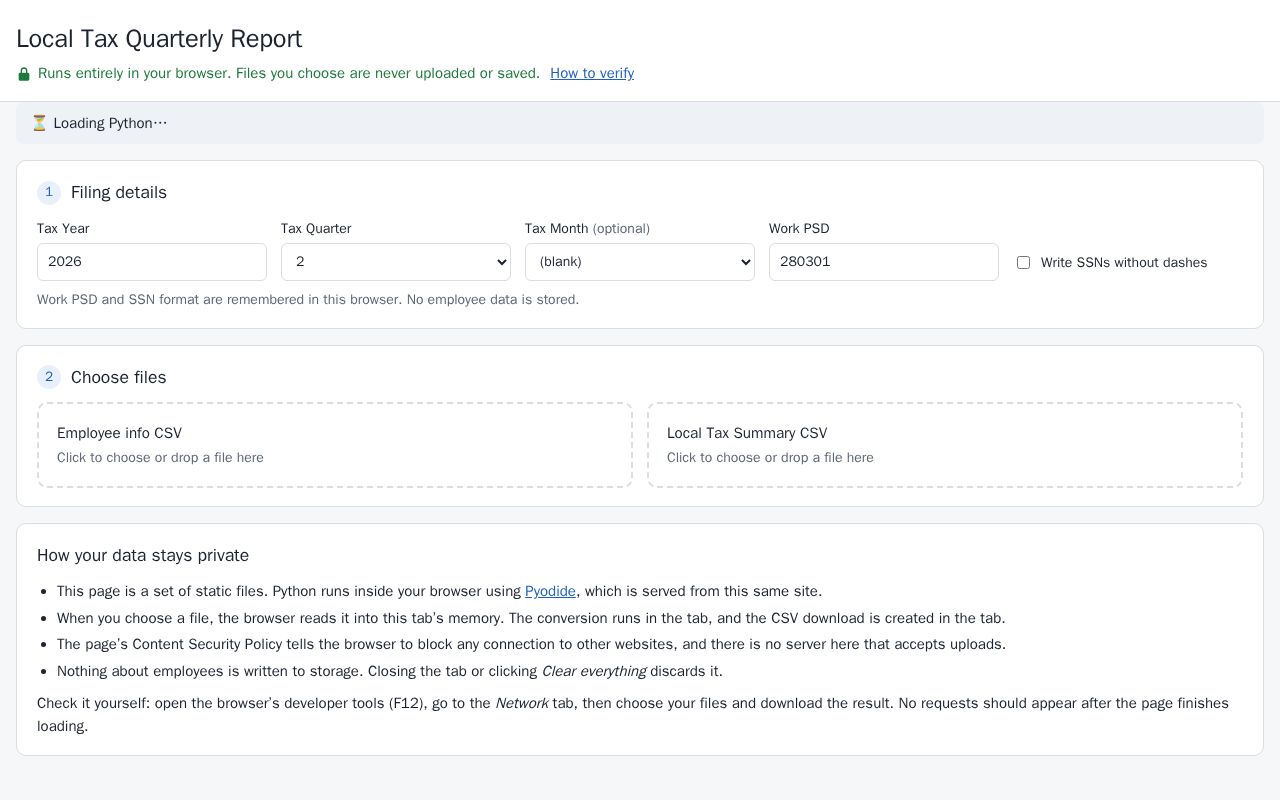Click the step 1 number badge
The height and width of the screenshot is (800, 1280).
49,192
